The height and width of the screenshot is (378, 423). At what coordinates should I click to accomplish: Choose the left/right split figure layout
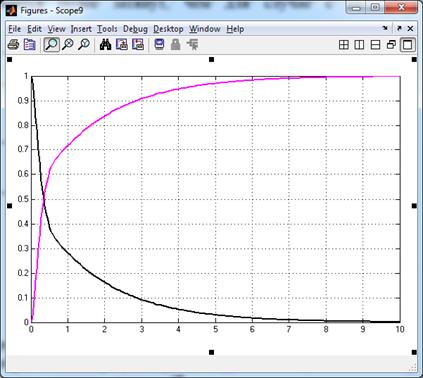[359, 45]
